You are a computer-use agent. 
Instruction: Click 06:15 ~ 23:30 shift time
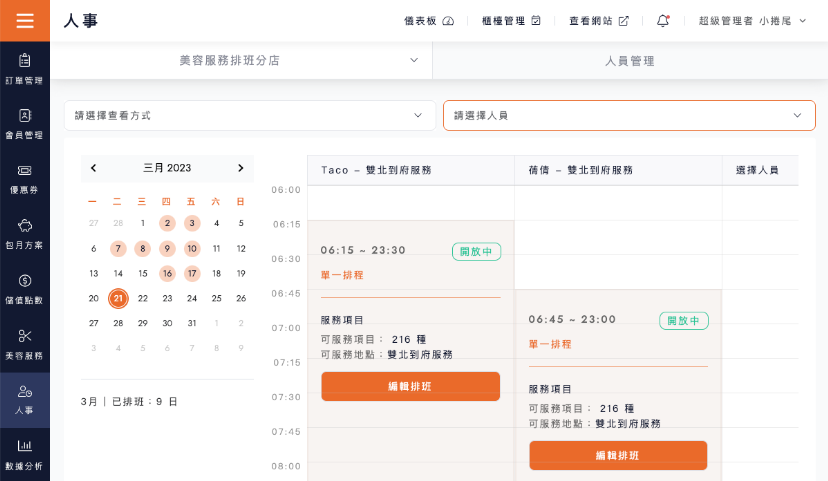pos(363,250)
